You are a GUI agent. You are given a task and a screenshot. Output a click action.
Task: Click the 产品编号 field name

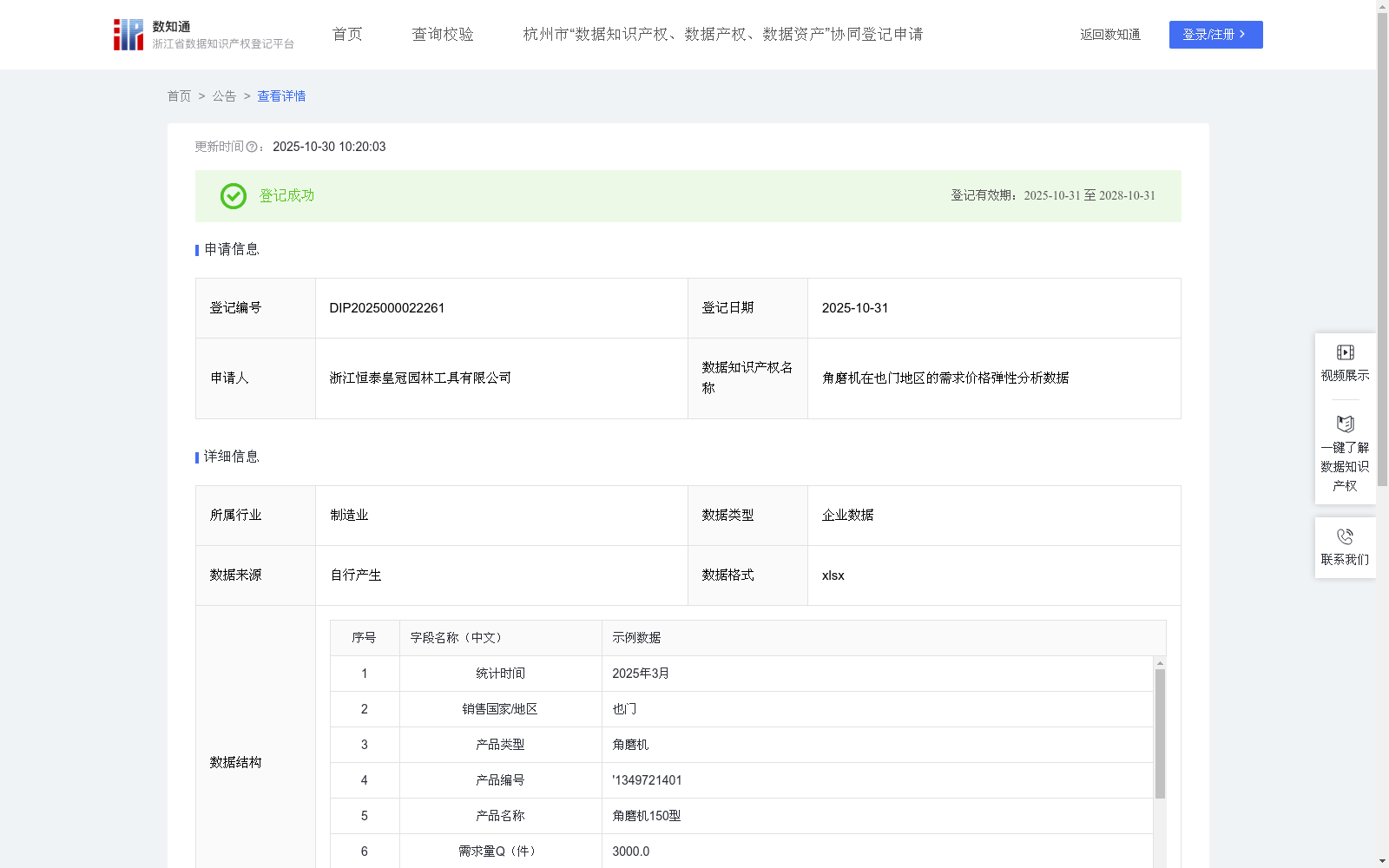point(500,780)
